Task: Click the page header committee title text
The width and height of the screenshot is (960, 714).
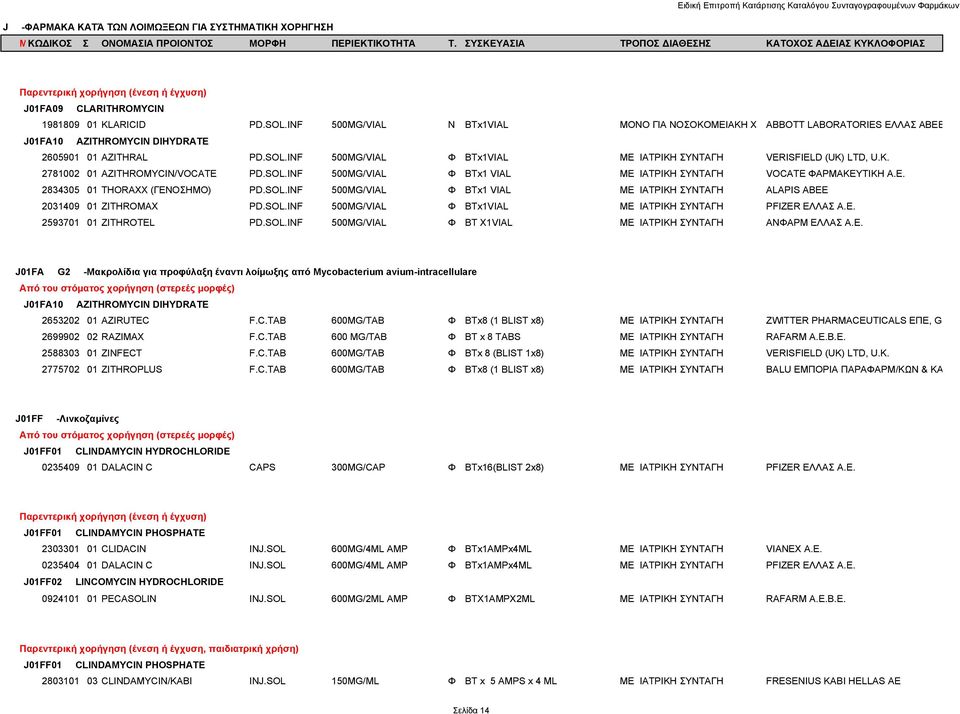Action: 818,6
